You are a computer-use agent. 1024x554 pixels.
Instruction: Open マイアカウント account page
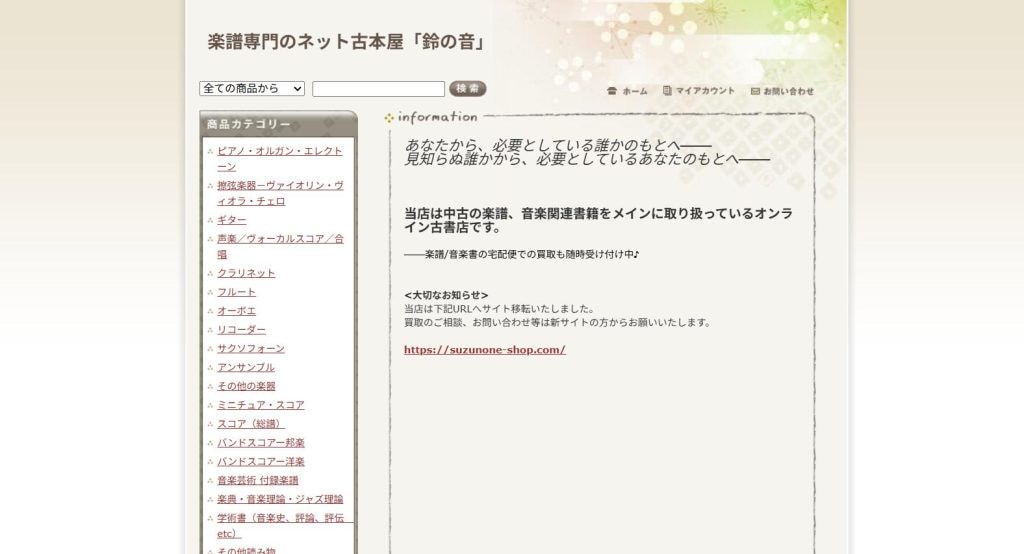(x=705, y=91)
